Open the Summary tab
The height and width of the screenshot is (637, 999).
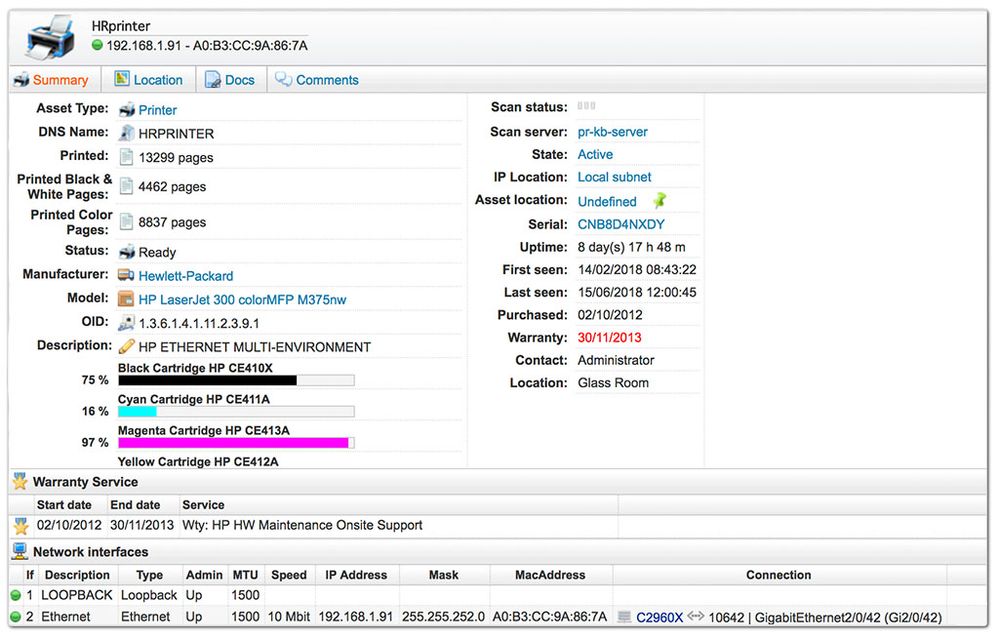click(52, 80)
